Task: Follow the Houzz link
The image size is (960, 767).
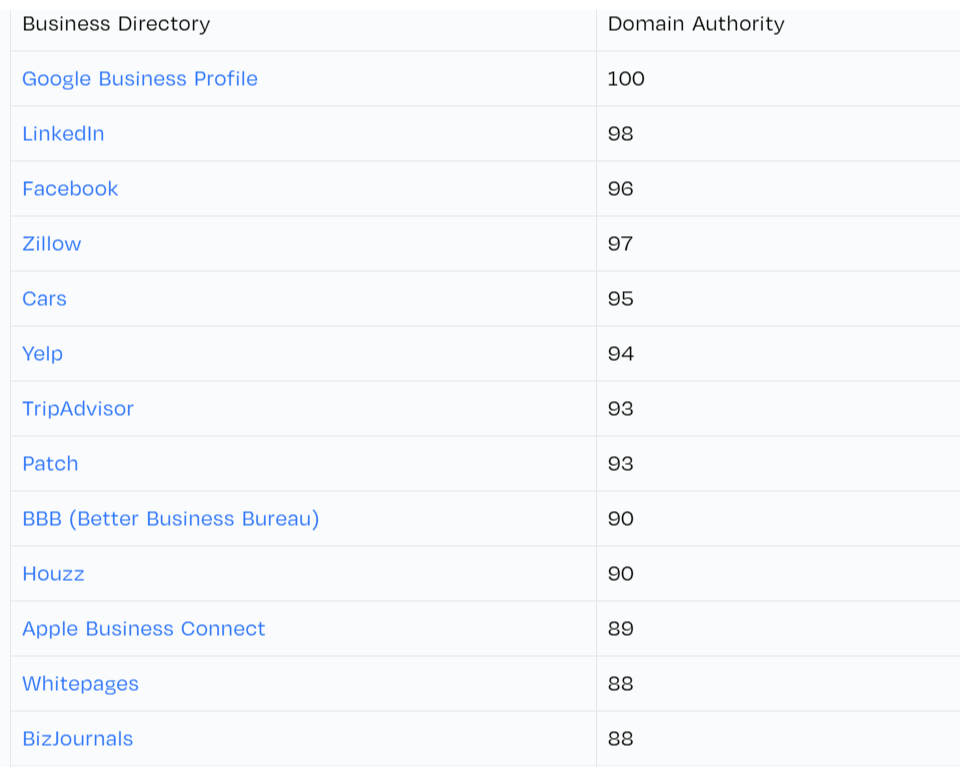Action: coord(53,574)
